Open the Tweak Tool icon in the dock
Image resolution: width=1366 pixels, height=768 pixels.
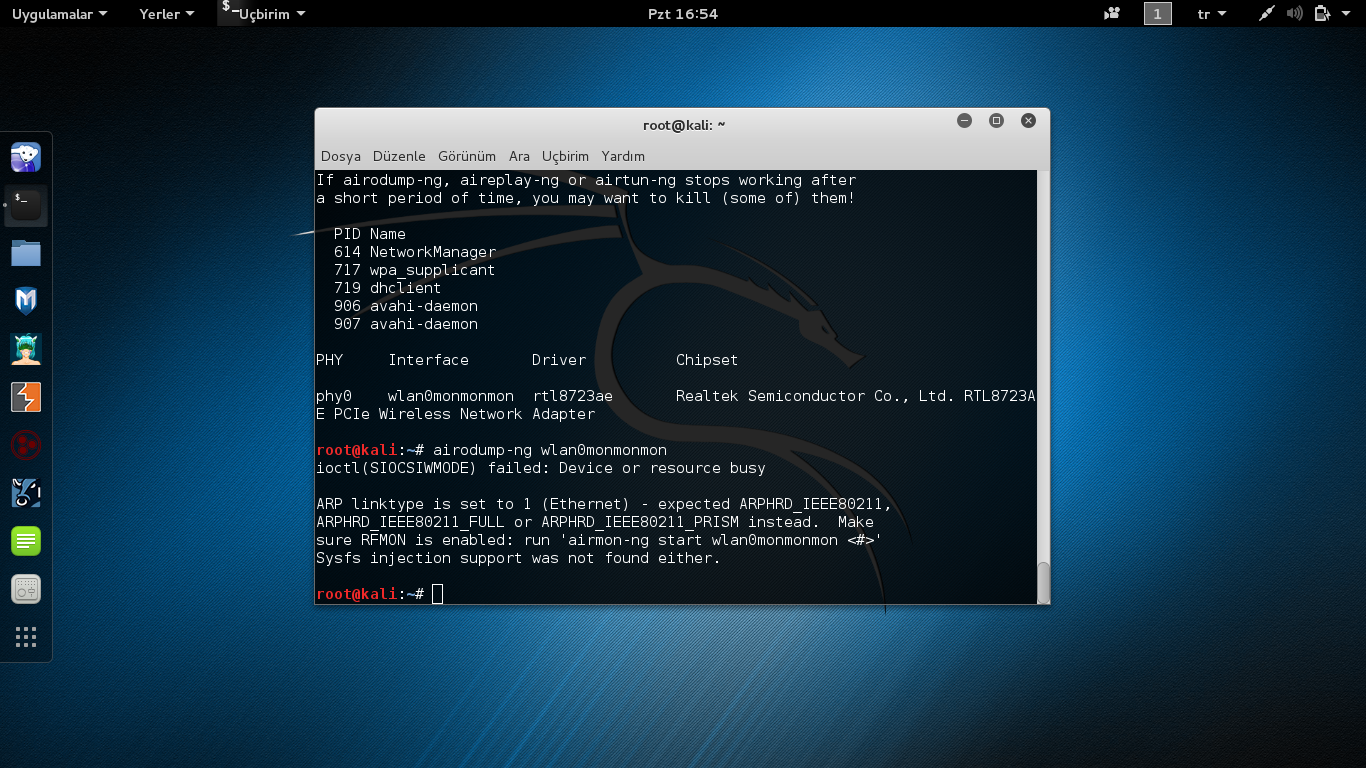pos(26,589)
